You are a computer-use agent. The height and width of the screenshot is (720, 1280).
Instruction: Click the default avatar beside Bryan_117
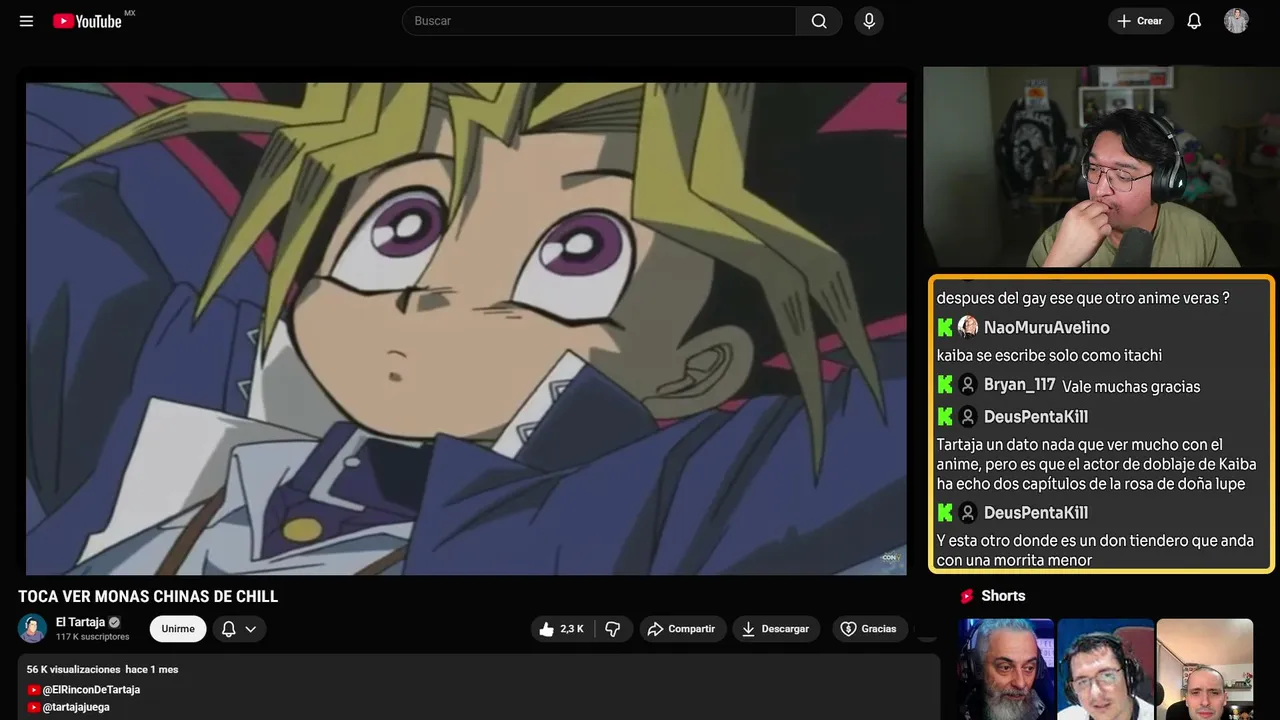coord(968,385)
